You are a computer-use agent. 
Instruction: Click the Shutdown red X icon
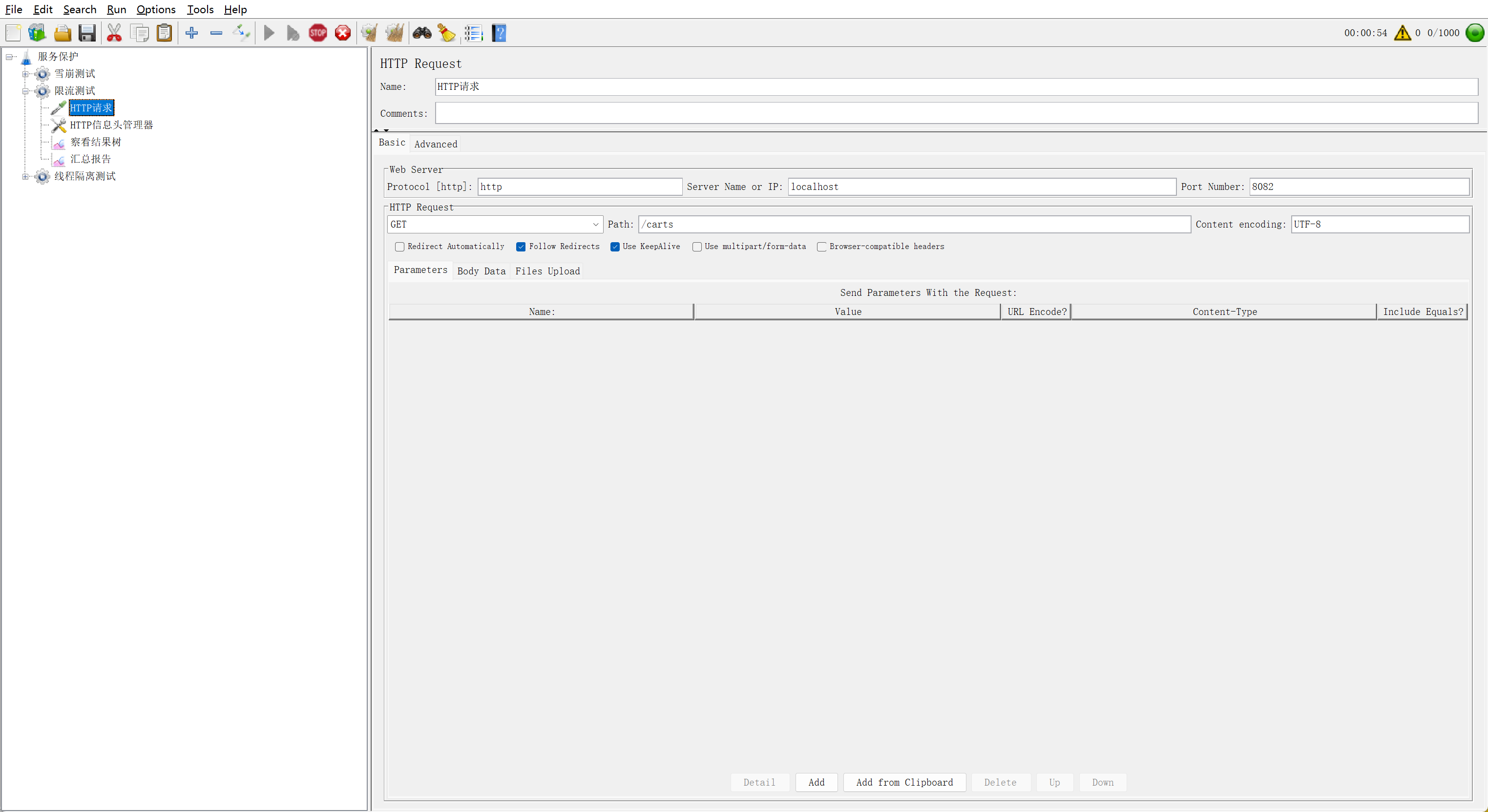tap(342, 33)
